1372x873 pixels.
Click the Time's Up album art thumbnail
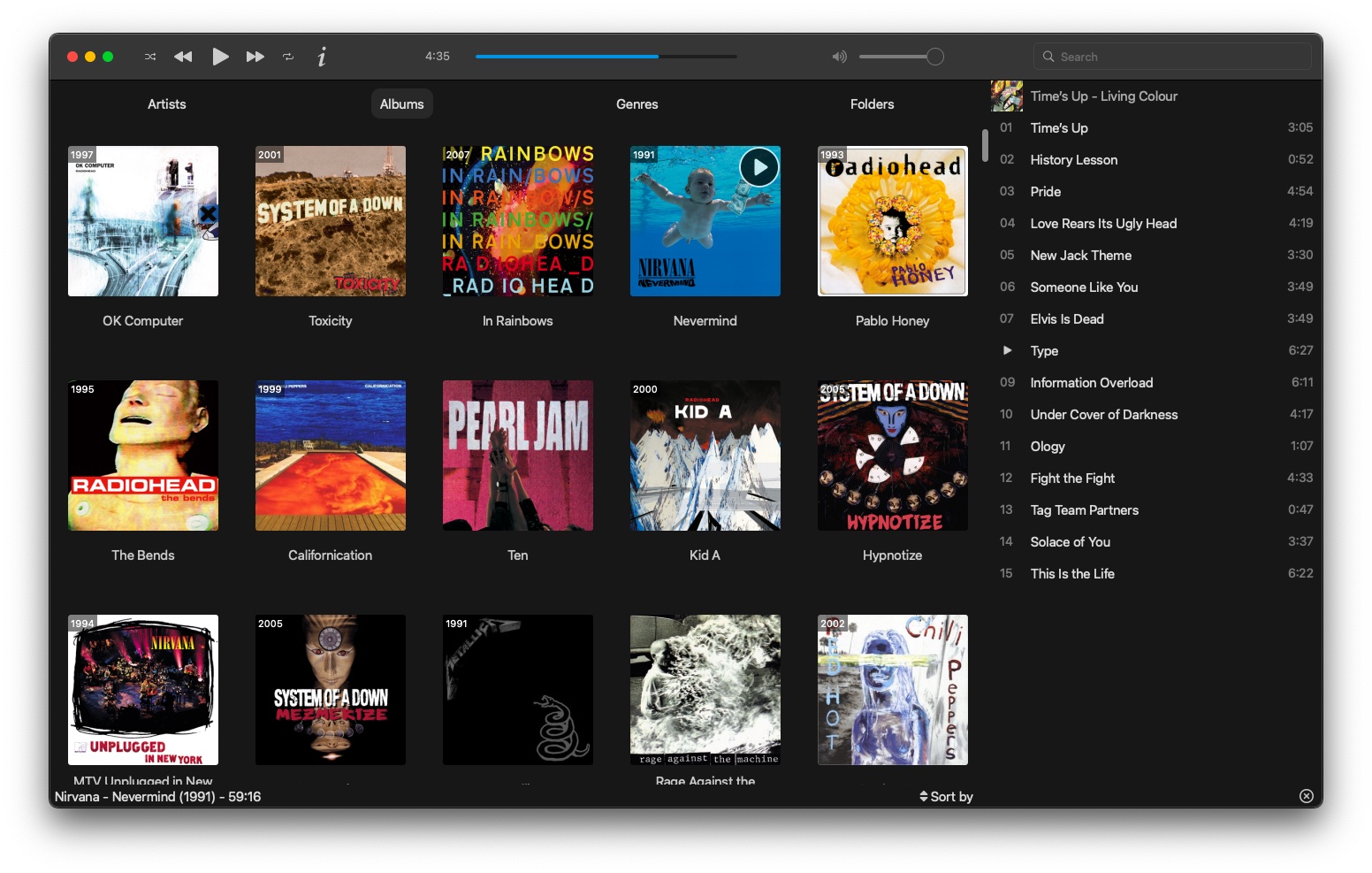(1007, 96)
